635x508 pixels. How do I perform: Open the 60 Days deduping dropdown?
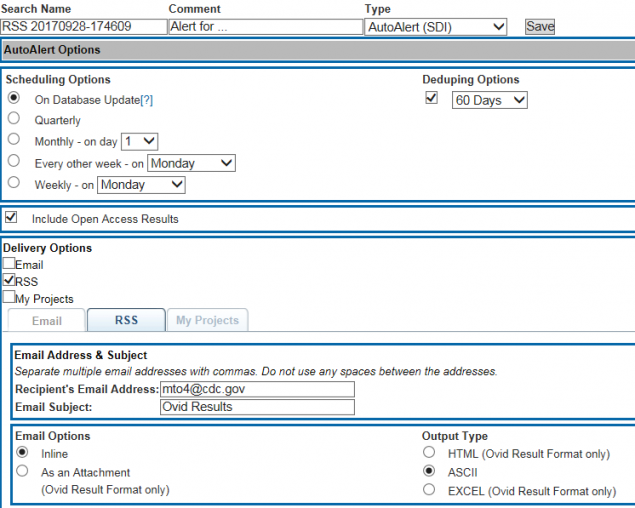pos(488,100)
